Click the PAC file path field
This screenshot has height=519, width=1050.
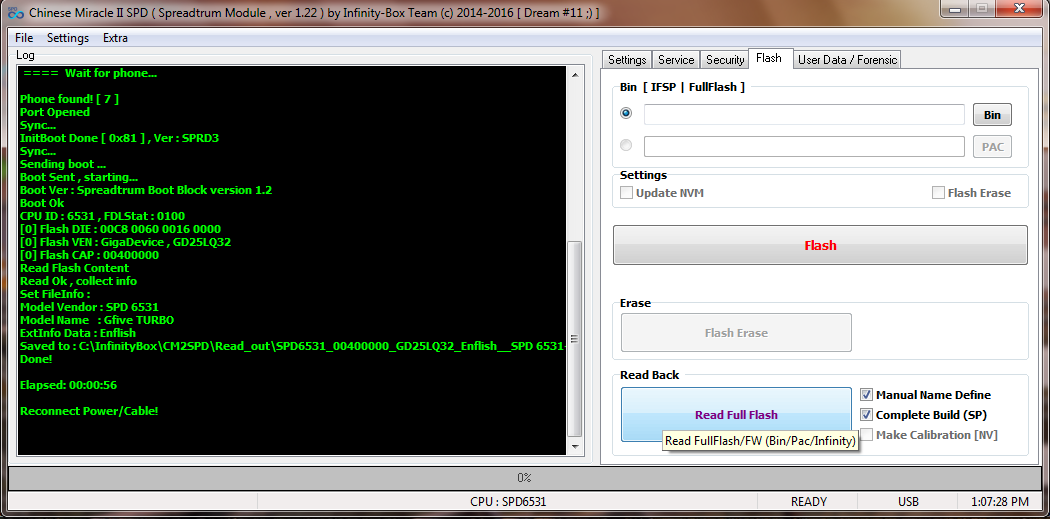804,147
